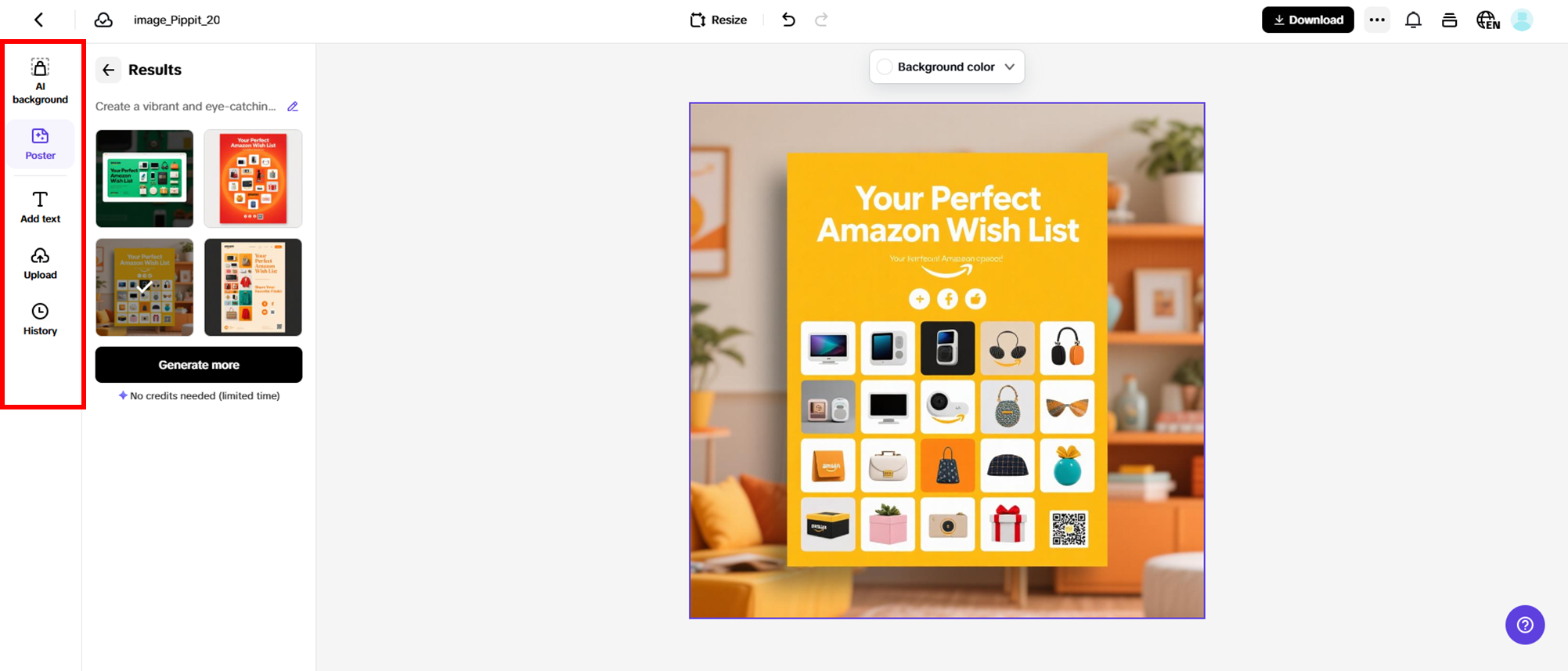This screenshot has height=671, width=1568.
Task: Open the language selector globe EN
Action: coord(1487,20)
